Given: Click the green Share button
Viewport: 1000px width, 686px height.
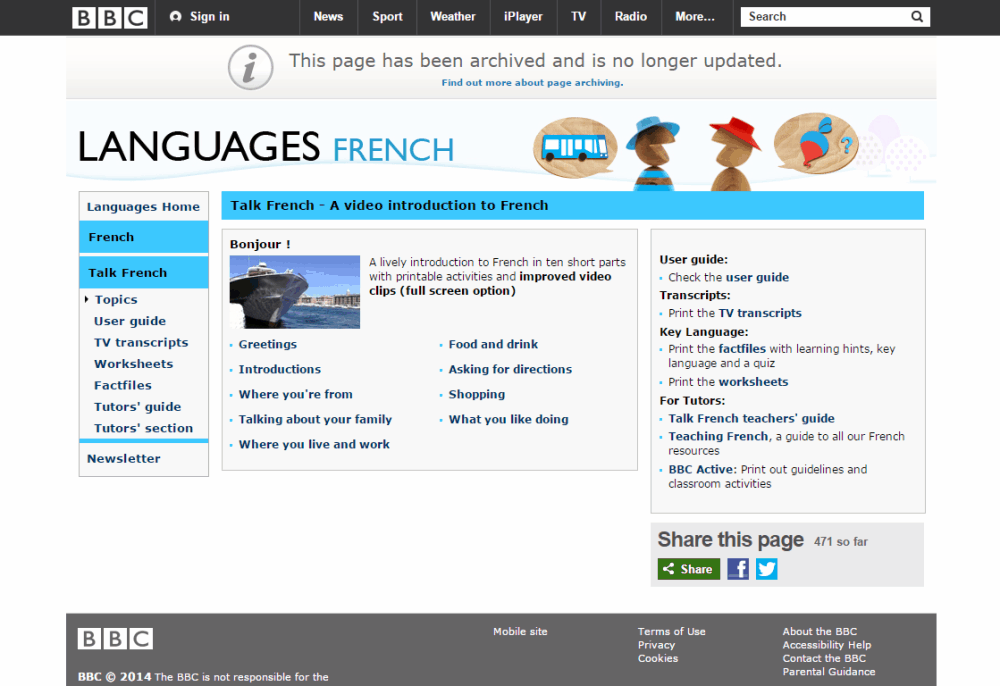Looking at the screenshot, I should (x=689, y=569).
